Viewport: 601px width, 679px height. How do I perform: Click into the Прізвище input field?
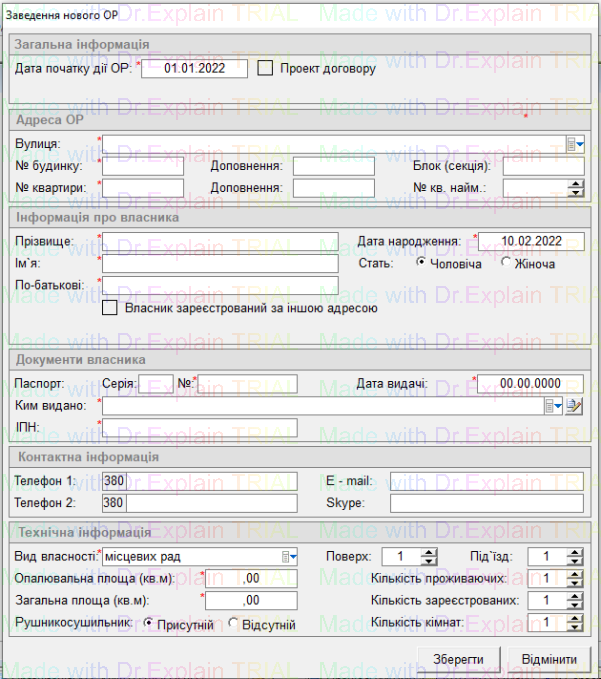point(220,242)
